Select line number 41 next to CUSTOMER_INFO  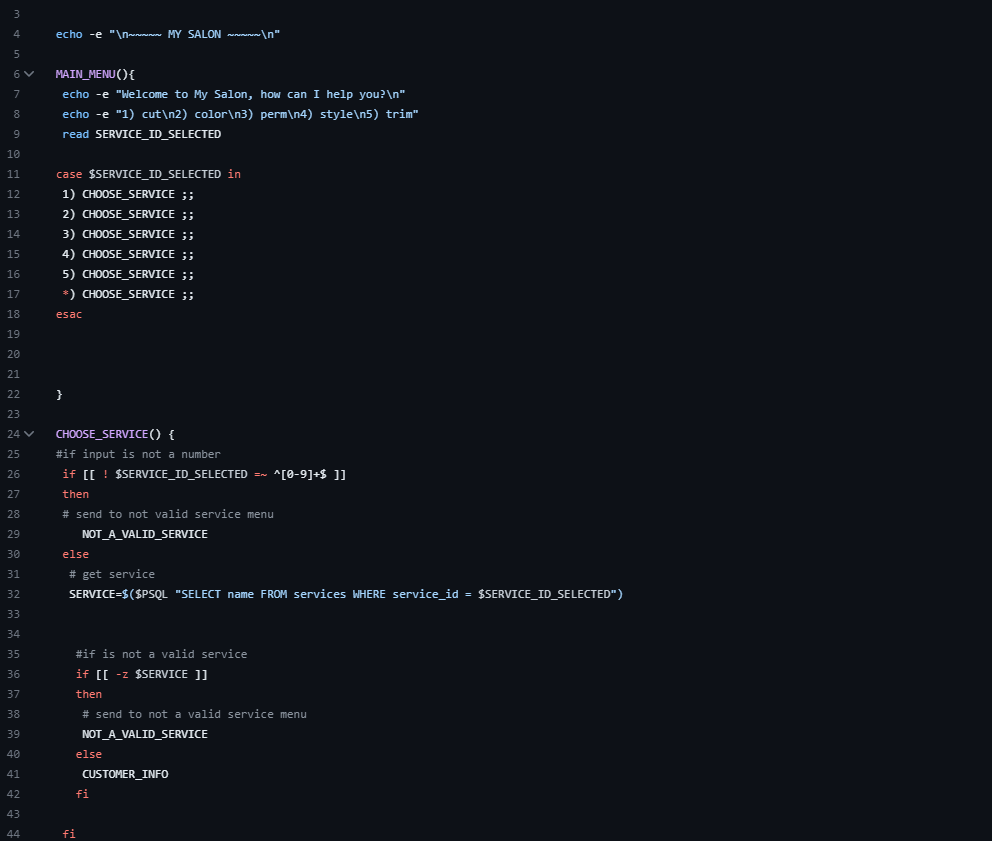point(13,774)
